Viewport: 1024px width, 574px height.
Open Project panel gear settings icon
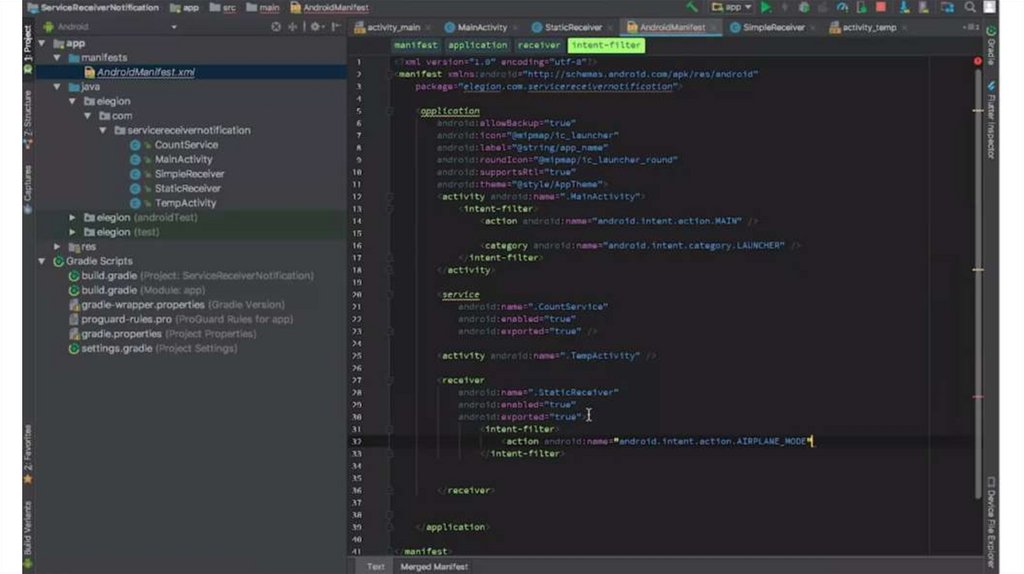[x=314, y=27]
